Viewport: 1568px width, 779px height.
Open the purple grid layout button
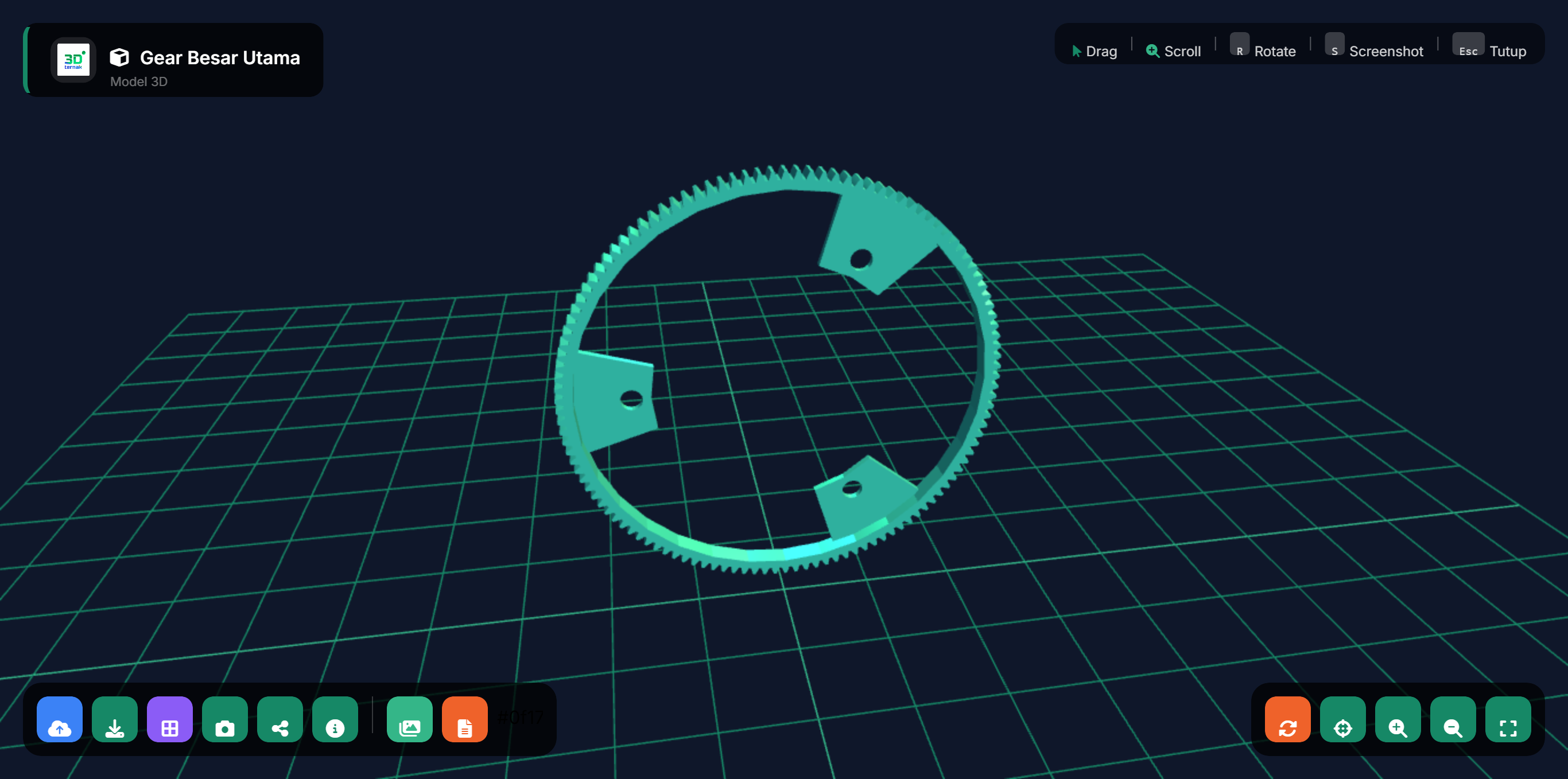(170, 719)
